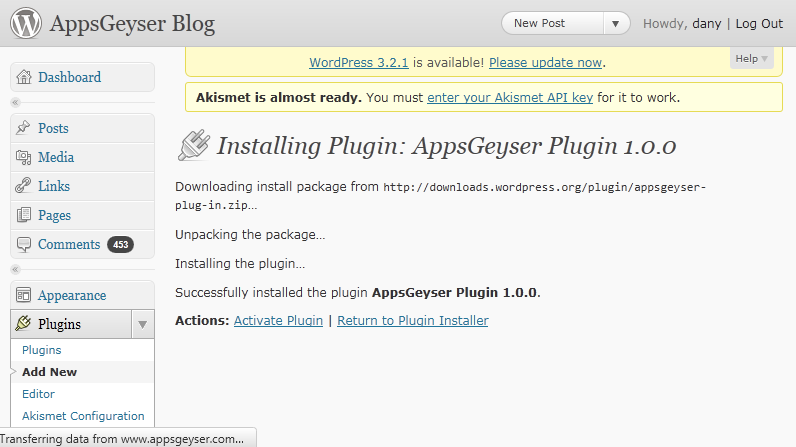This screenshot has width=796, height=447.
Task: Click the Comments speech bubble icon
Action: pos(24,244)
